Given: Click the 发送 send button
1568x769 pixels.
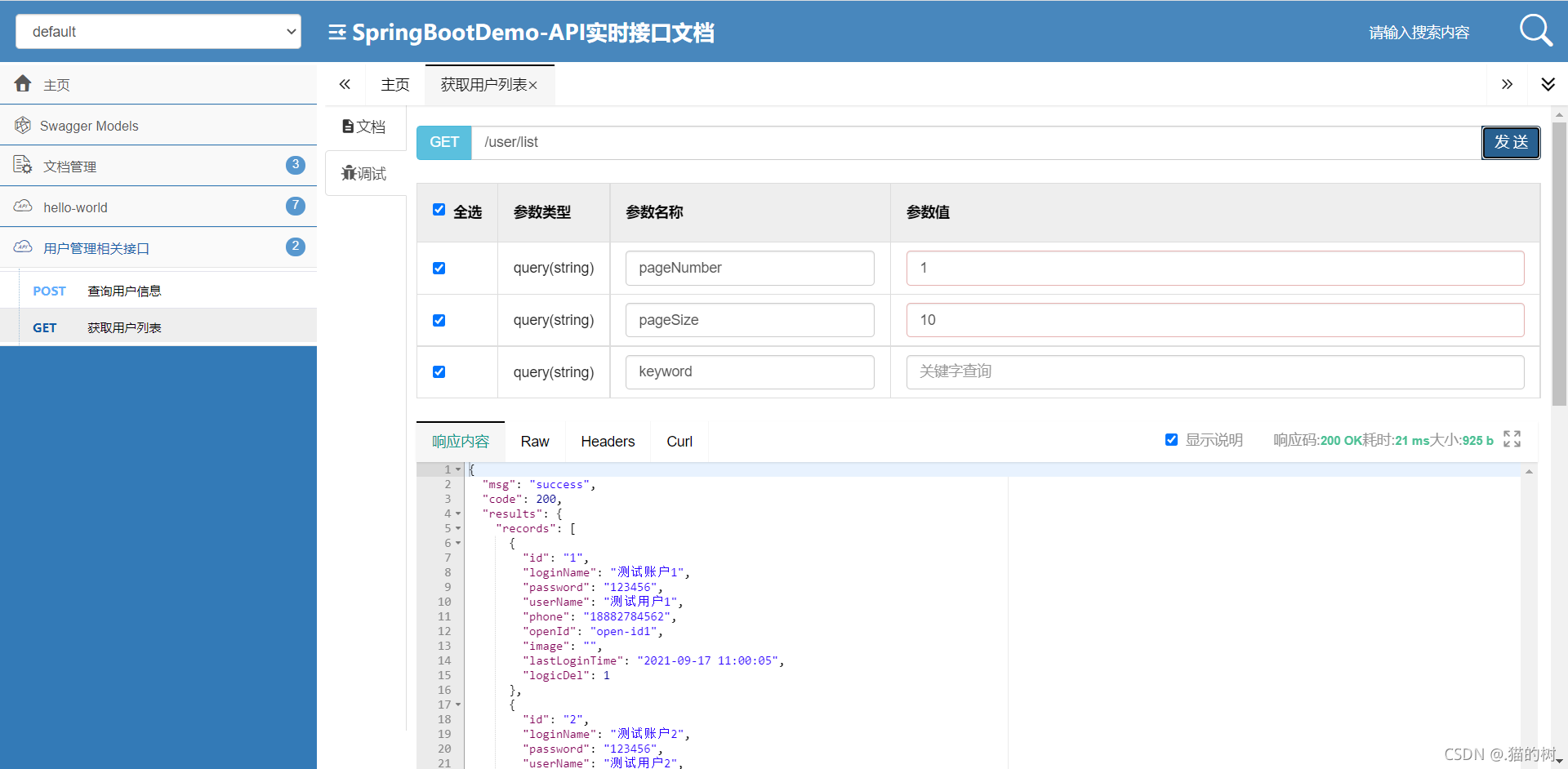Looking at the screenshot, I should [1511, 142].
